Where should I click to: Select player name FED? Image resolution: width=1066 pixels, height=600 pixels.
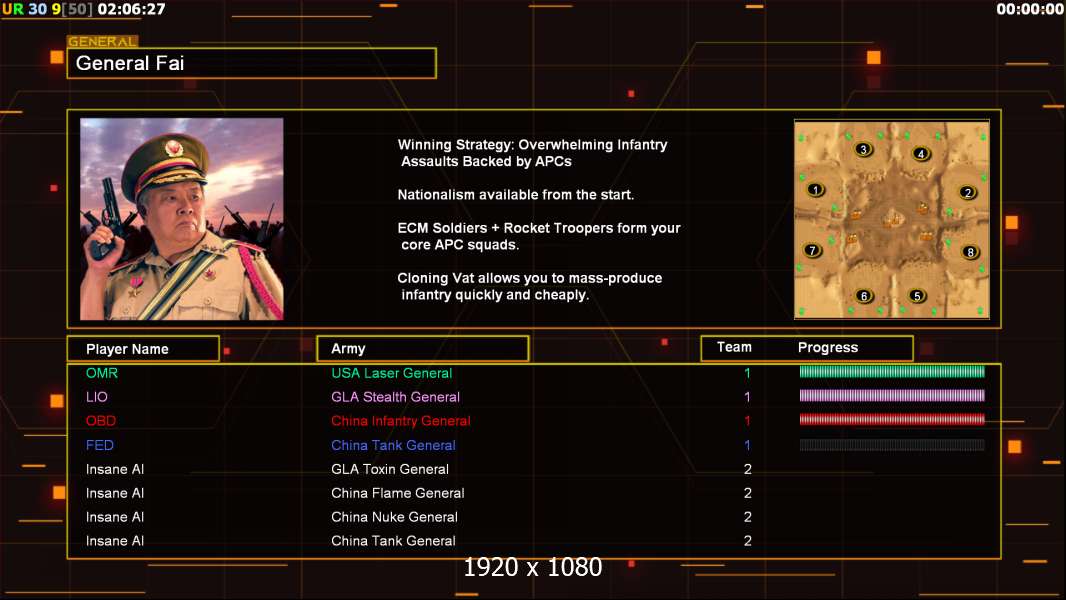[x=99, y=445]
